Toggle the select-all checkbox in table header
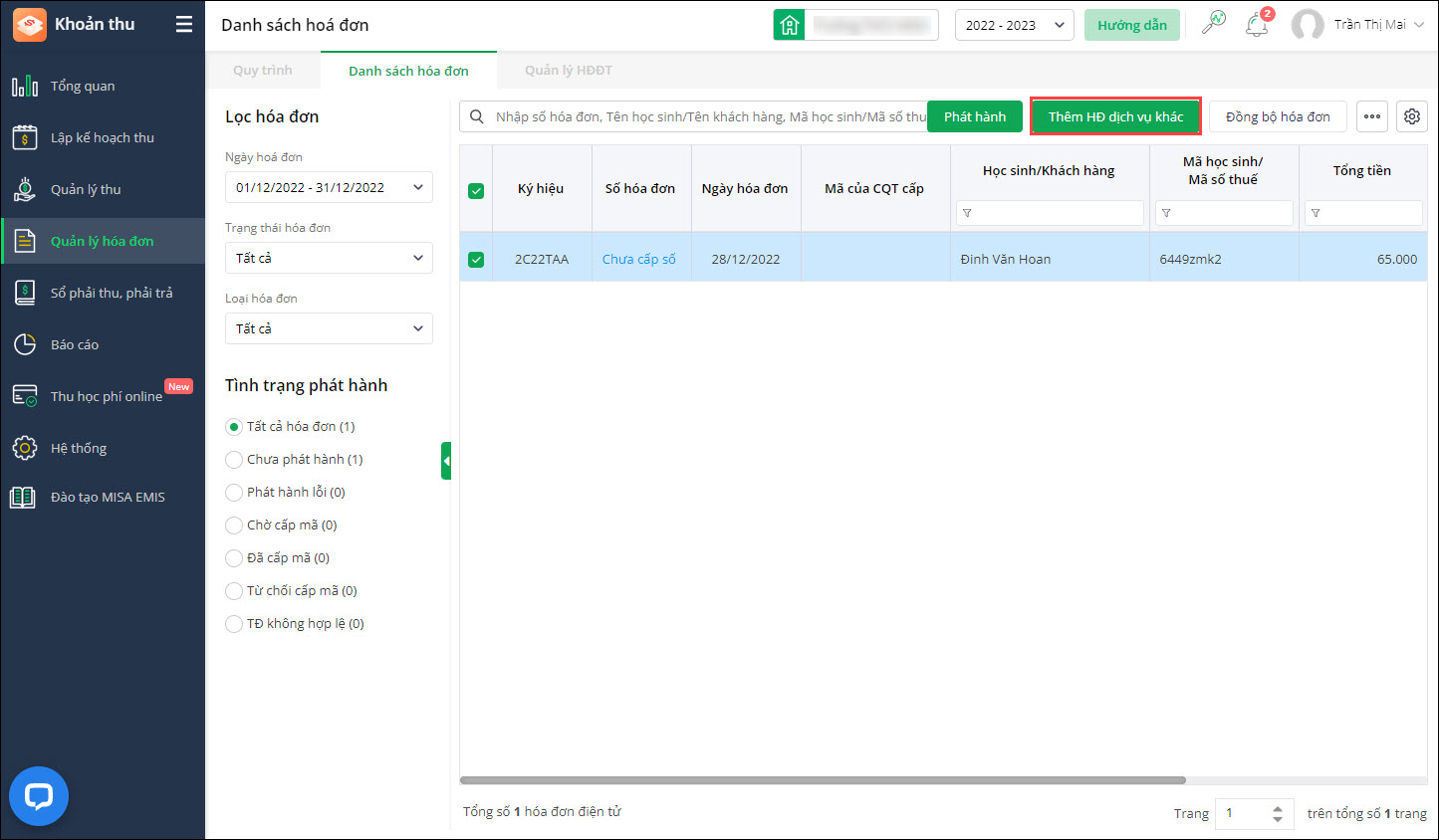The width and height of the screenshot is (1439, 840). point(476,190)
